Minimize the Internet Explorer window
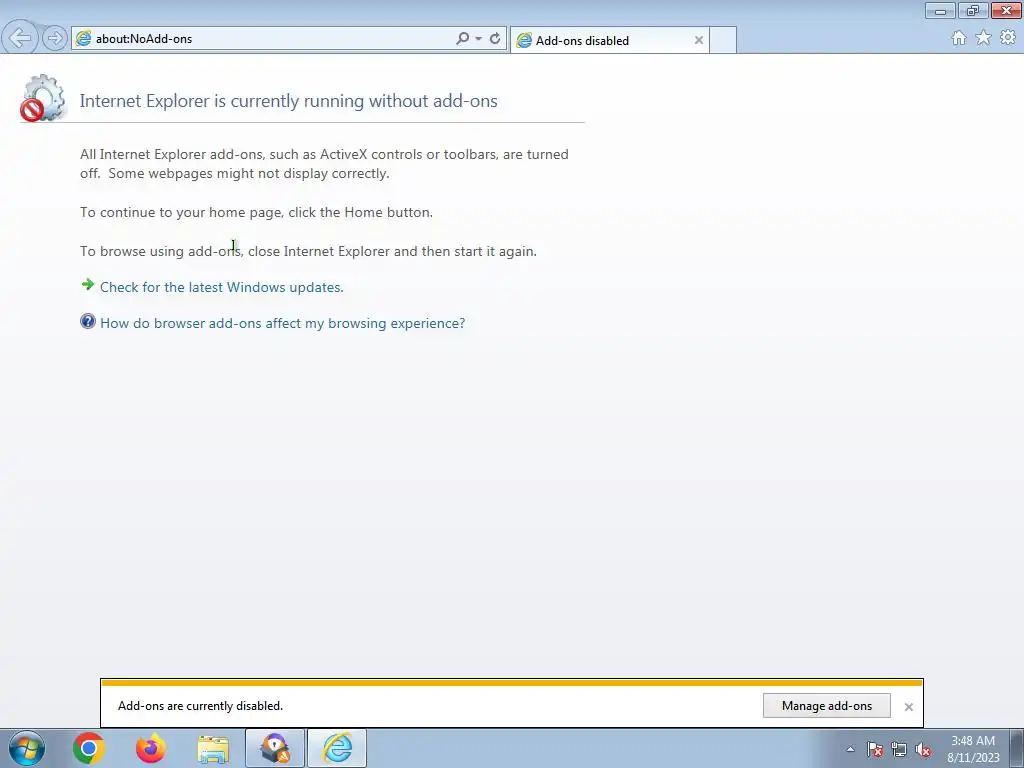This screenshot has height=768, width=1024. (940, 10)
